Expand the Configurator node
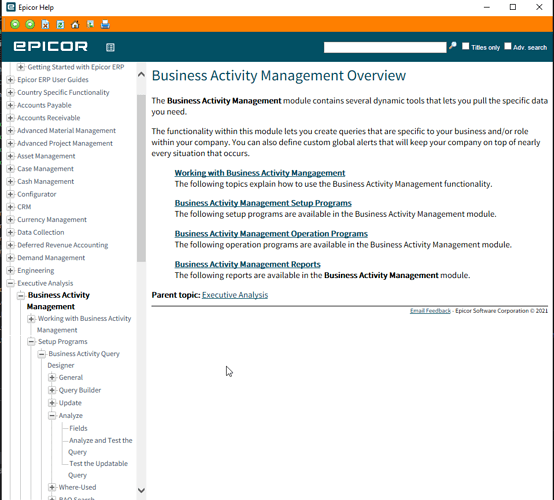 click(11, 194)
